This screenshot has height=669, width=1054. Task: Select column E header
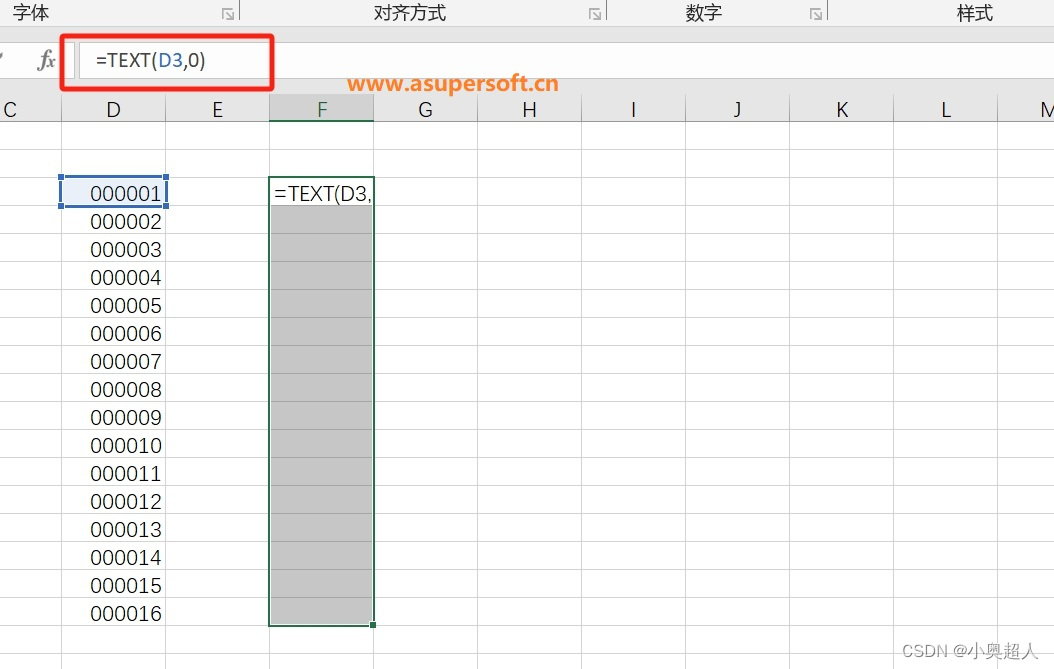217,109
